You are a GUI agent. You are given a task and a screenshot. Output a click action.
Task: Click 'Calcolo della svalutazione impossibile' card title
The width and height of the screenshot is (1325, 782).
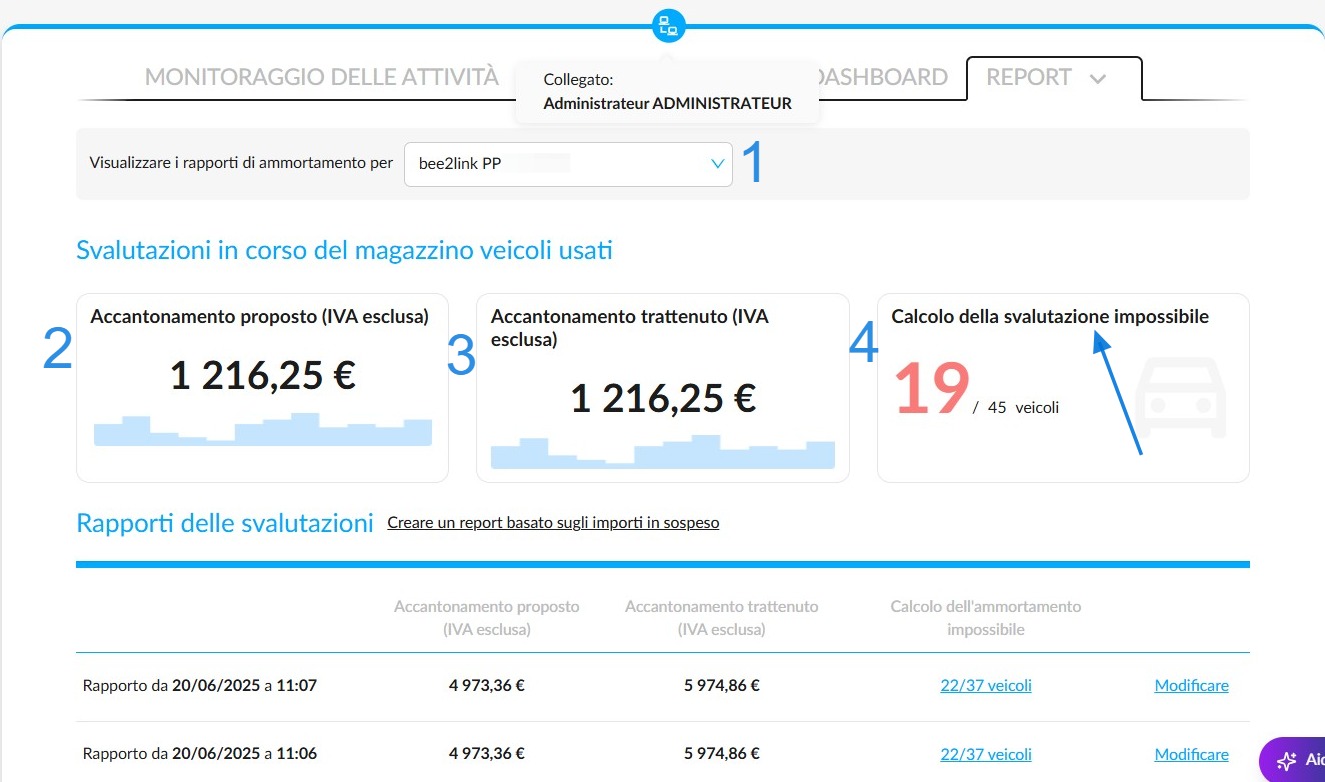point(1050,317)
